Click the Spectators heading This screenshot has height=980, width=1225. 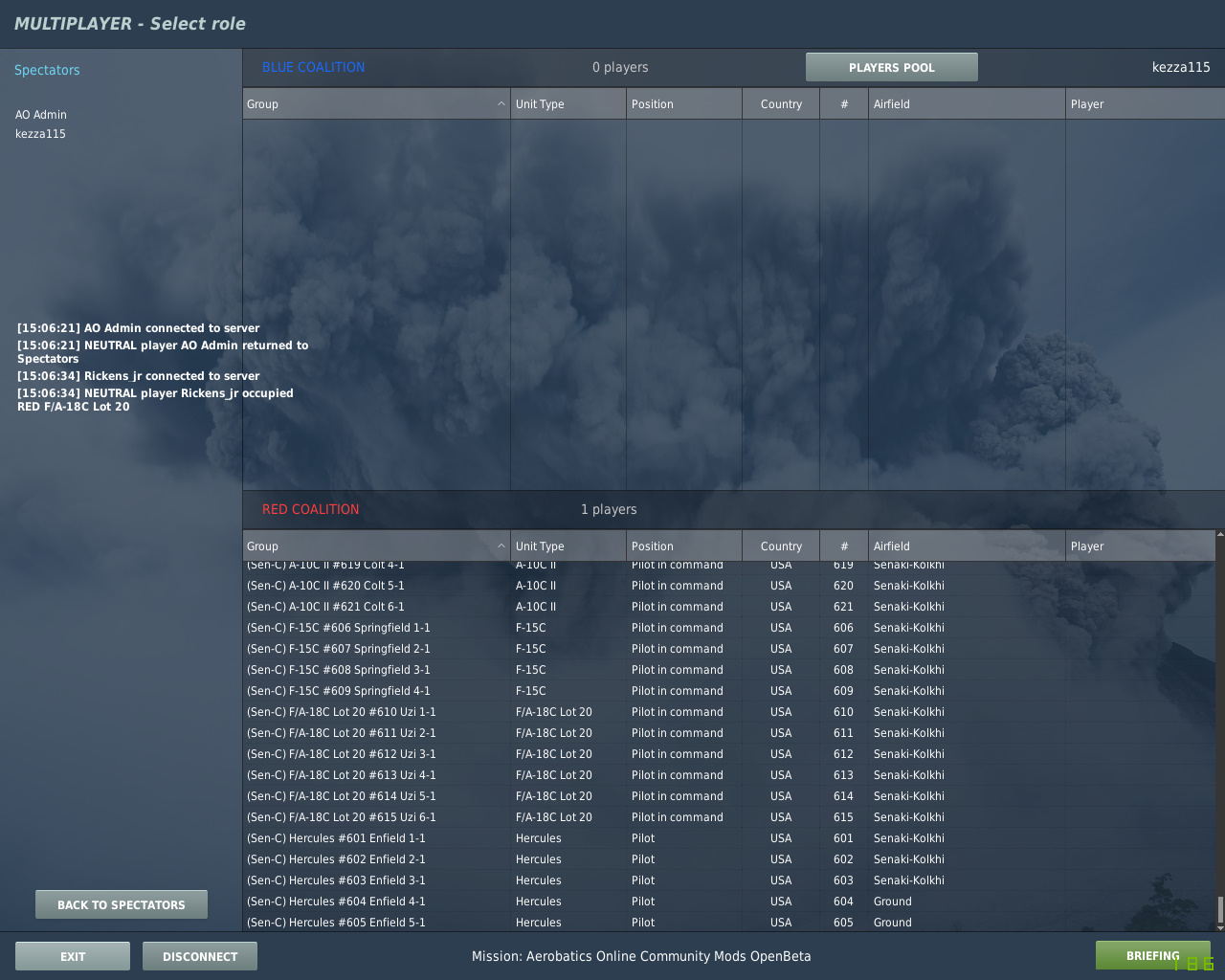[47, 70]
